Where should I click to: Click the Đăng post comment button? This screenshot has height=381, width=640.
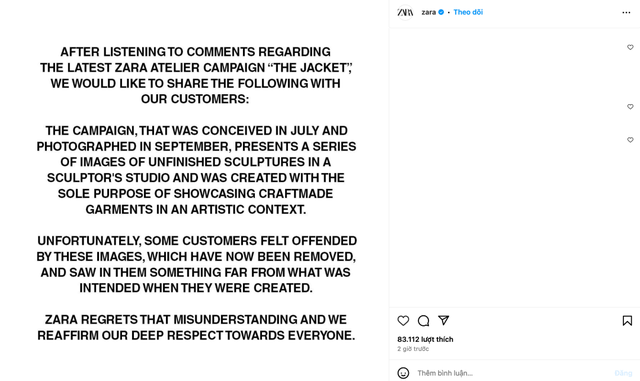point(623,373)
